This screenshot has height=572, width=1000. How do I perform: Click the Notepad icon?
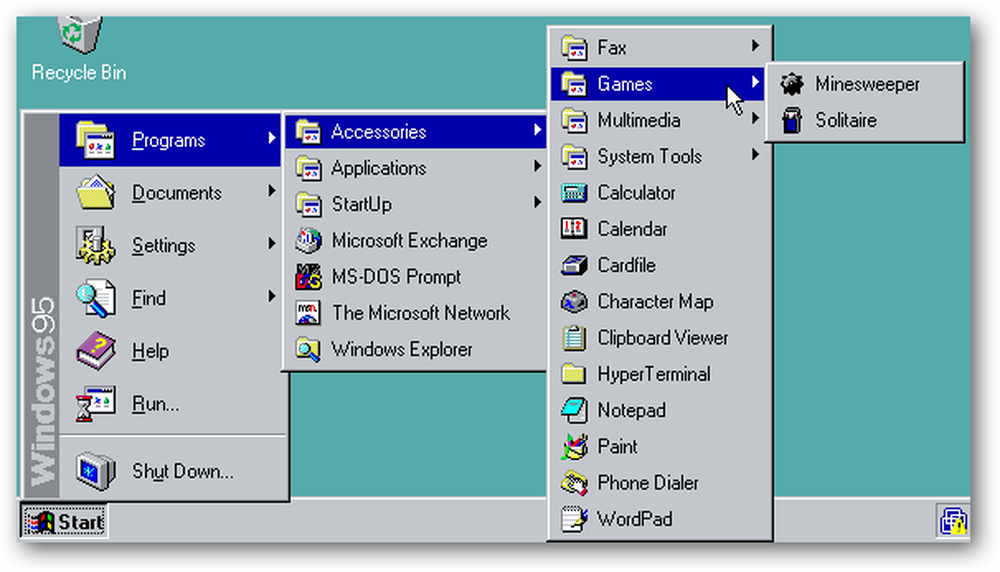(x=574, y=411)
